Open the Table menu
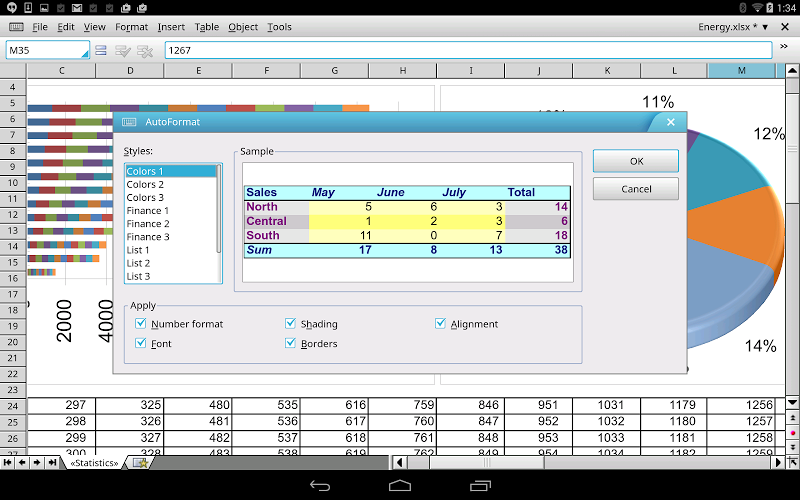Image resolution: width=800 pixels, height=500 pixels. tap(207, 27)
